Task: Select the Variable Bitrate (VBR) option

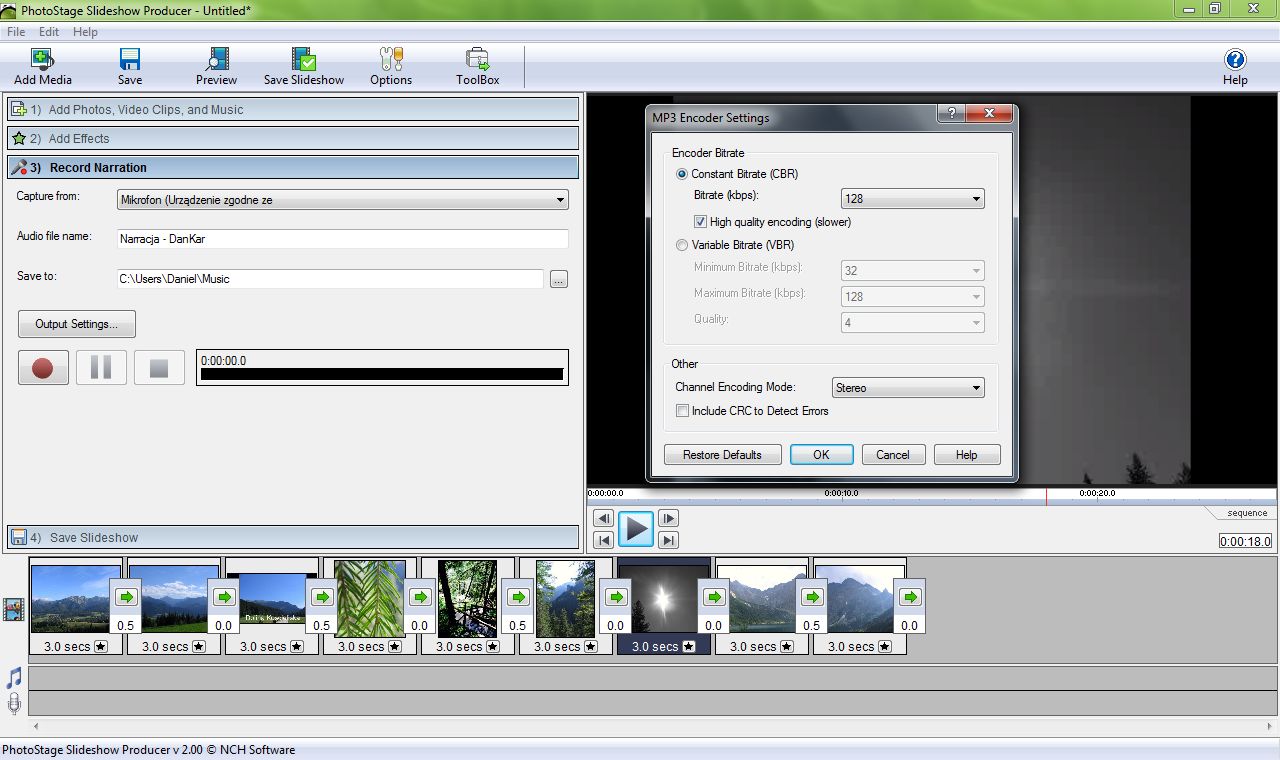Action: 683,245
